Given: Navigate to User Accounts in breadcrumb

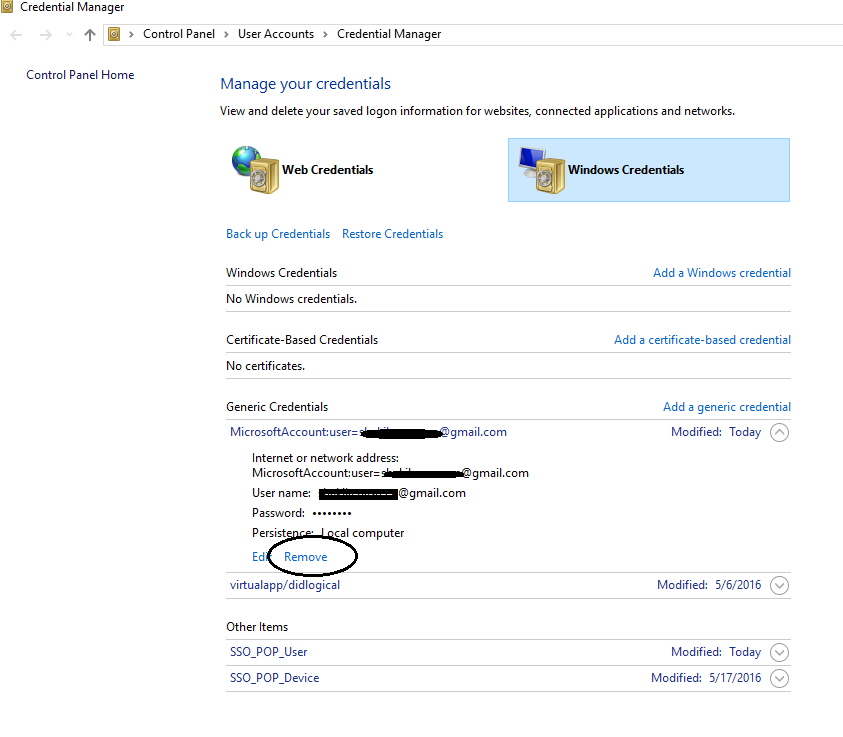Looking at the screenshot, I should (x=276, y=33).
